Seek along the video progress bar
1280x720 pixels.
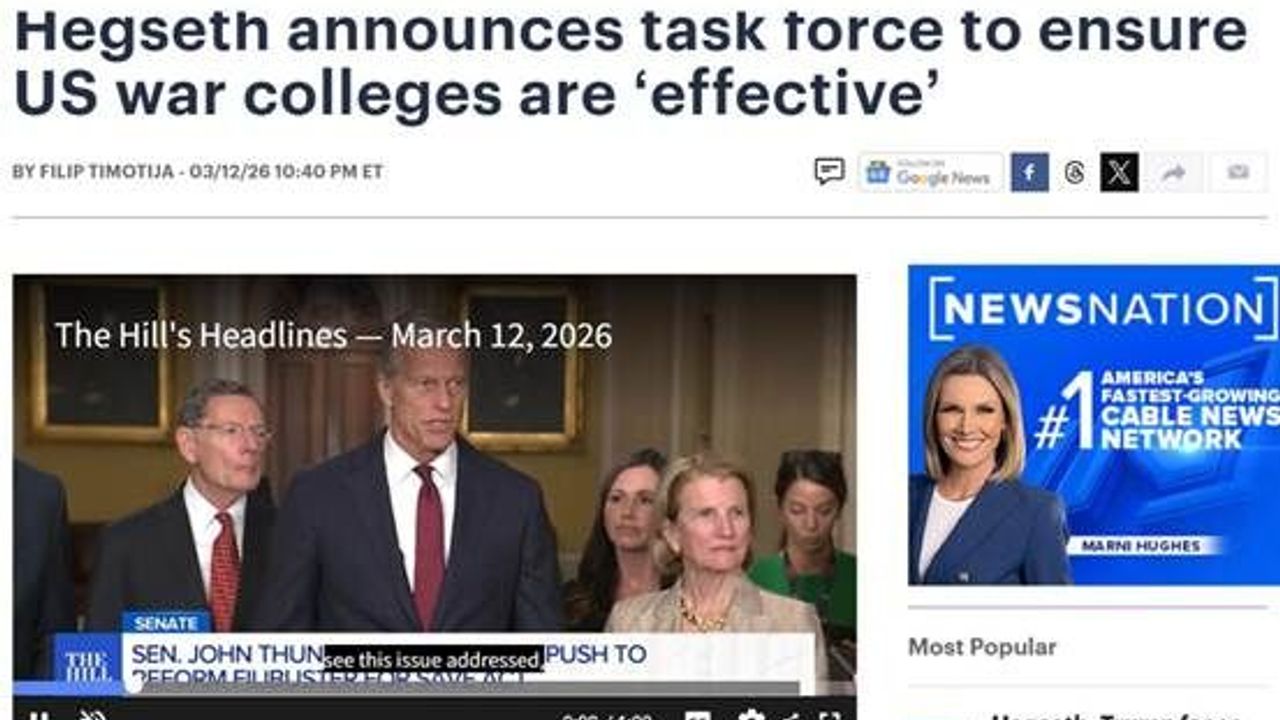coord(407,688)
